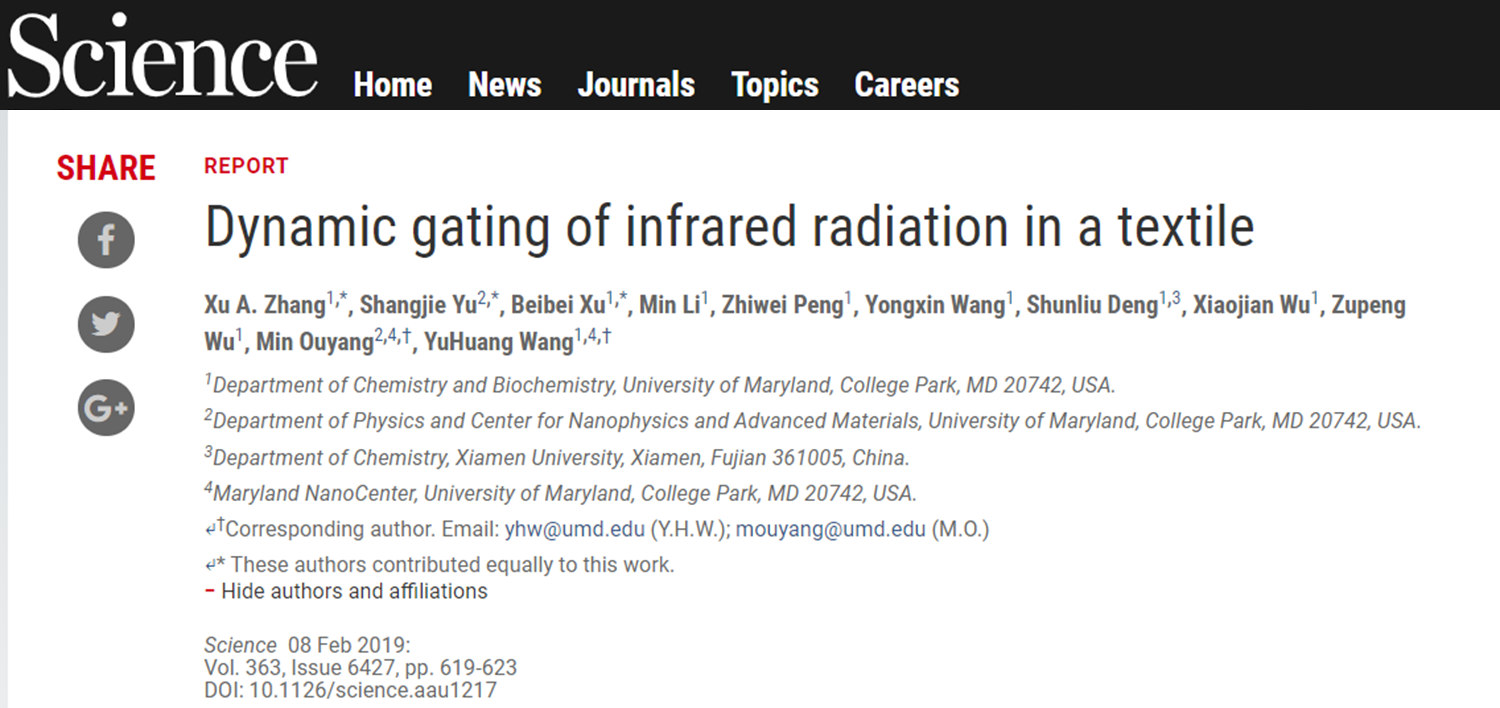The height and width of the screenshot is (708, 1500).
Task: Open the News menu item
Action: tap(505, 85)
